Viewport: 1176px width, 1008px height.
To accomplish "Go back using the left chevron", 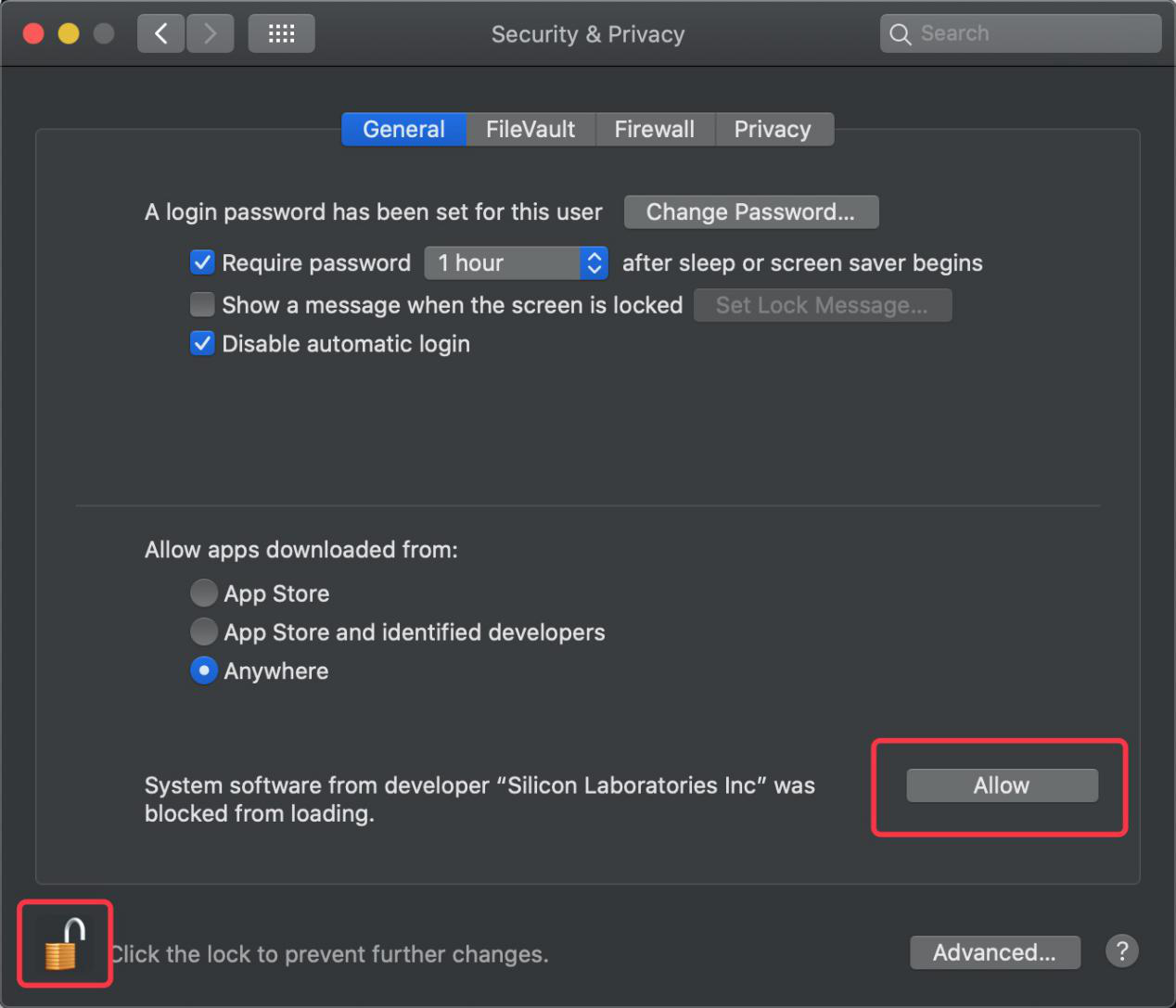I will click(161, 34).
